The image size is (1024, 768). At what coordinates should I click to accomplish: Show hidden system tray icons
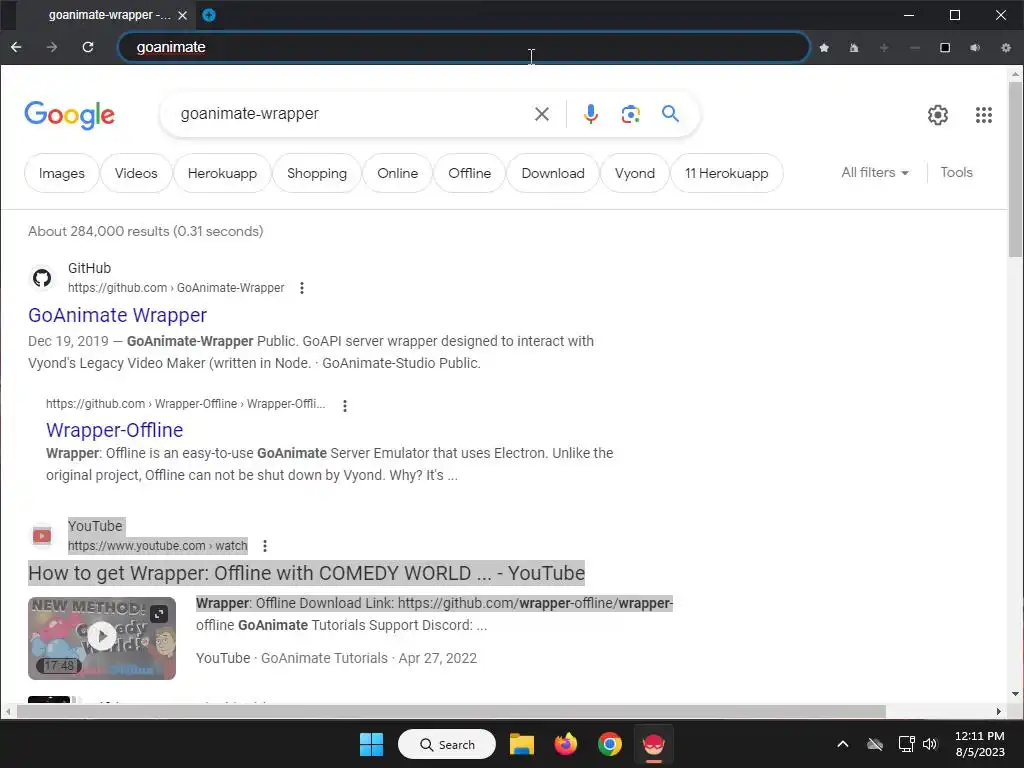point(843,744)
